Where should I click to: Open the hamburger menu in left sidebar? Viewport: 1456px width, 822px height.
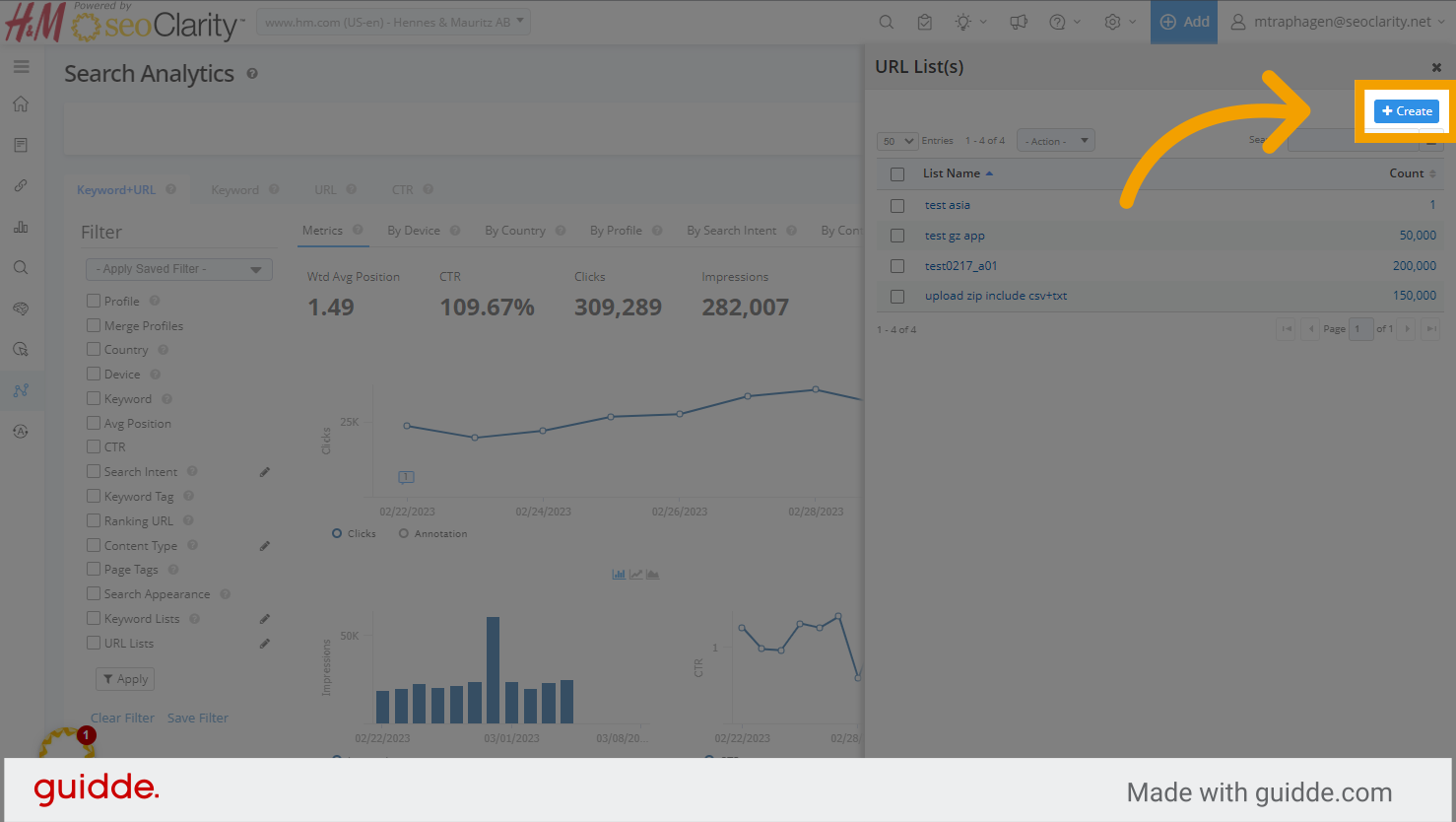tap(21, 67)
